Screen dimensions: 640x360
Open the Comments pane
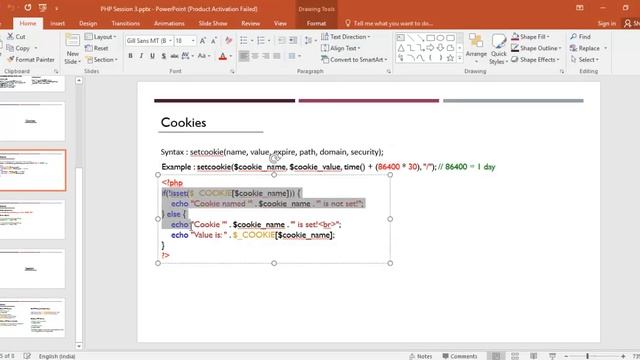pyautogui.click(x=460, y=356)
